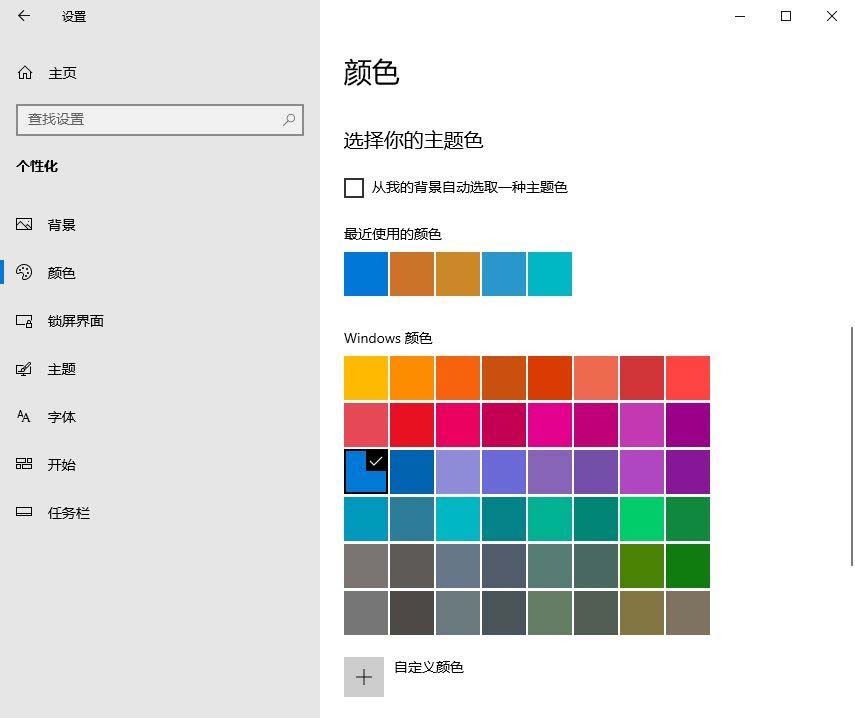Open 锁屏界面 via its sidebar icon
This screenshot has height=718, width=855.
coord(24,321)
